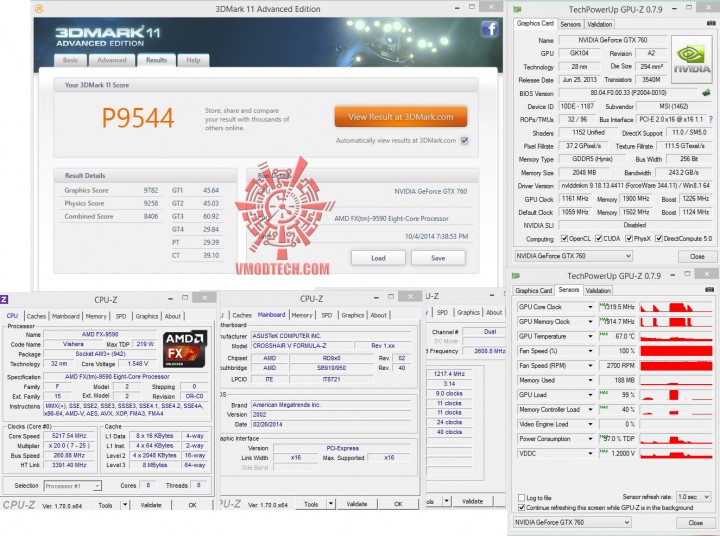Image resolution: width=720 pixels, height=536 pixels.
Task: Toggle the OpenCL checkbox
Action: point(564,238)
